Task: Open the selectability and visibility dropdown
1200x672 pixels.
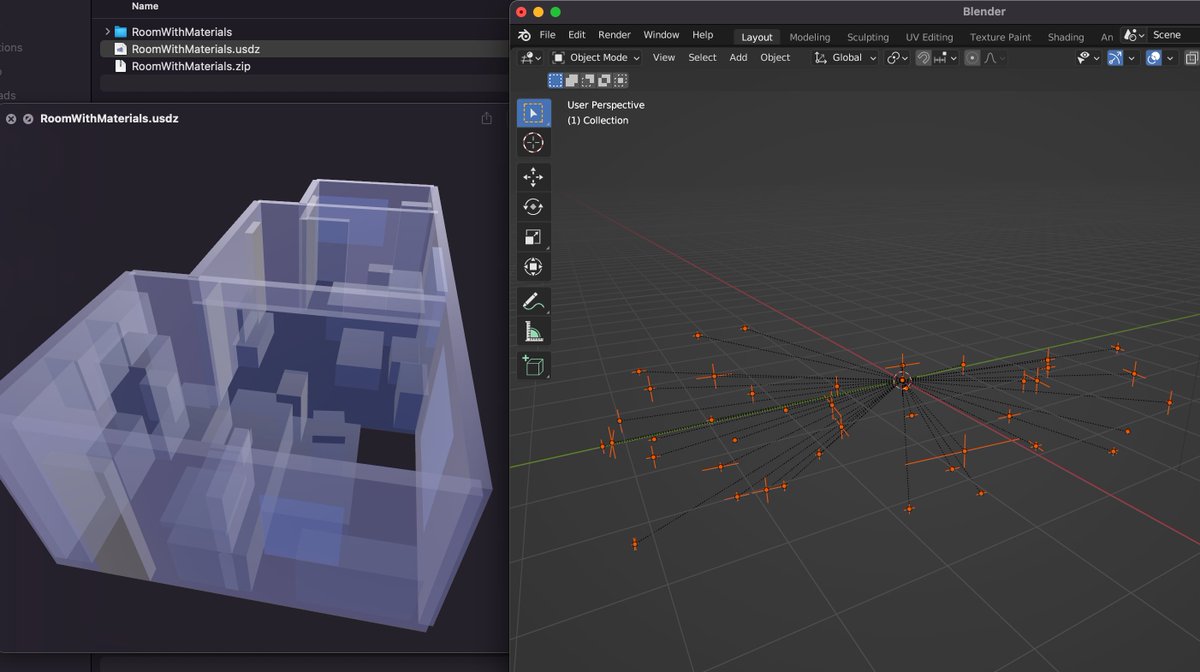Action: click(1088, 58)
